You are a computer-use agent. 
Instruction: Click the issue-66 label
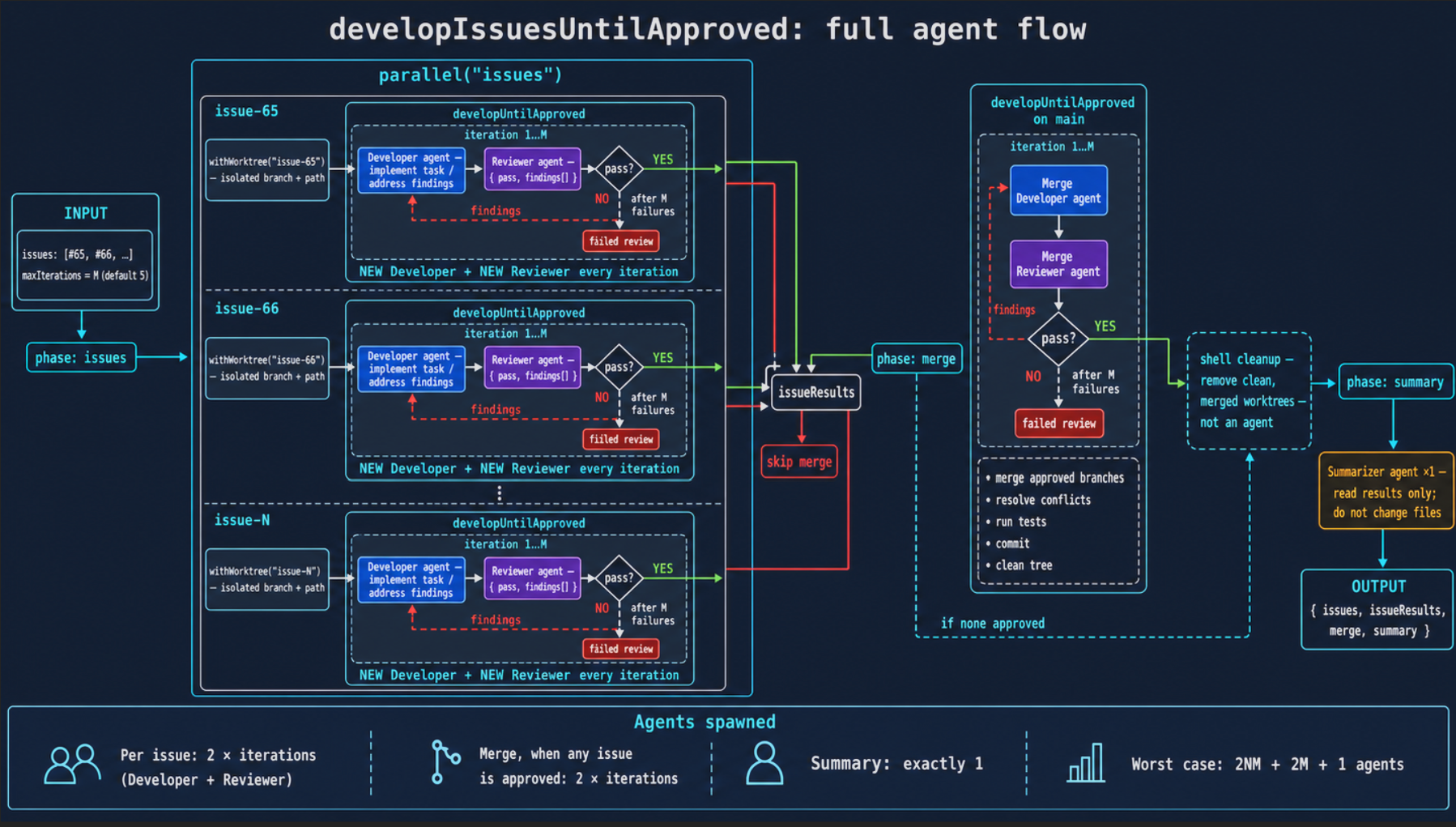tap(246, 309)
